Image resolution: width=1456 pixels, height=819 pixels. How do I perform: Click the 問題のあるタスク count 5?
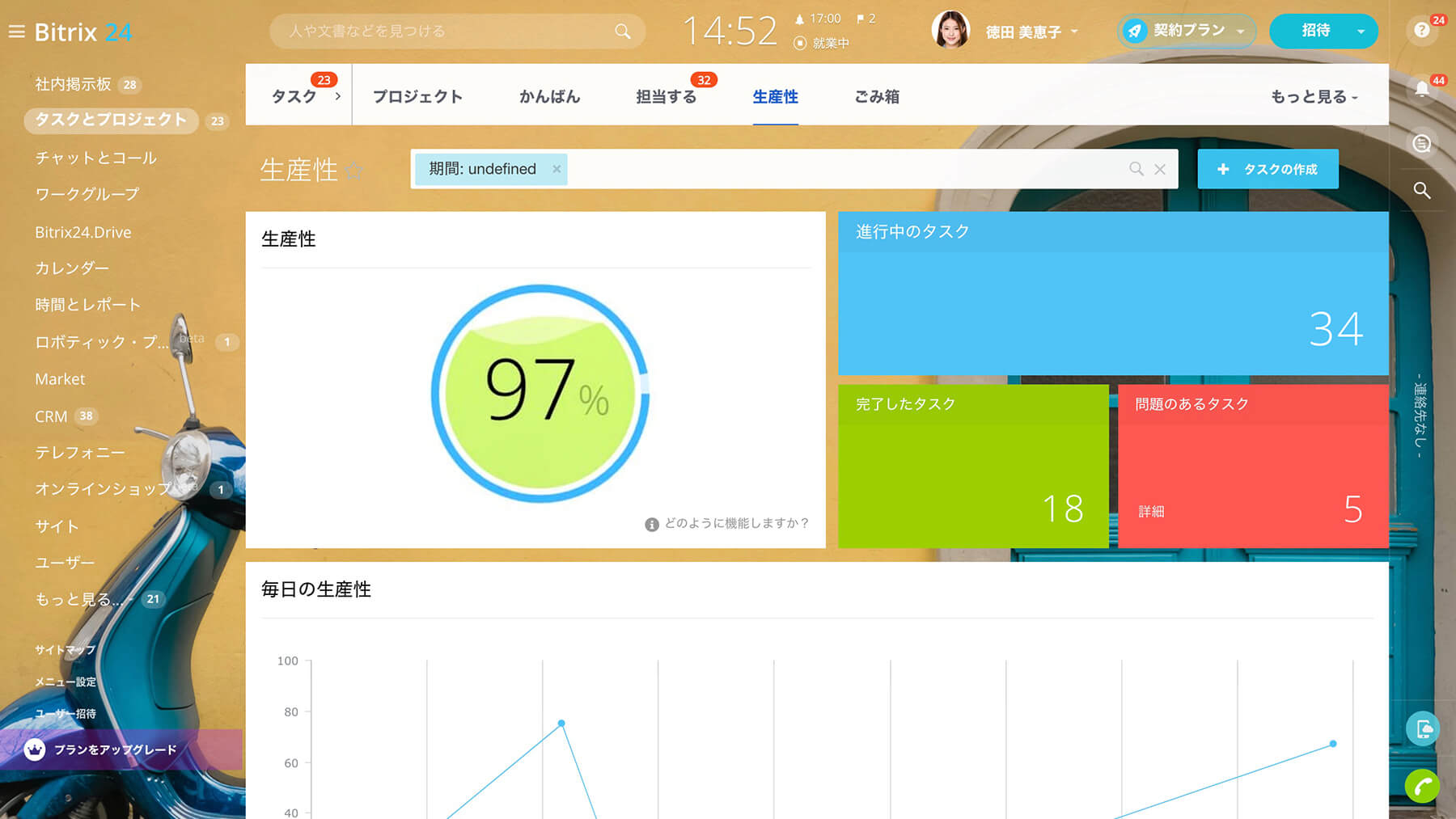coord(1353,509)
